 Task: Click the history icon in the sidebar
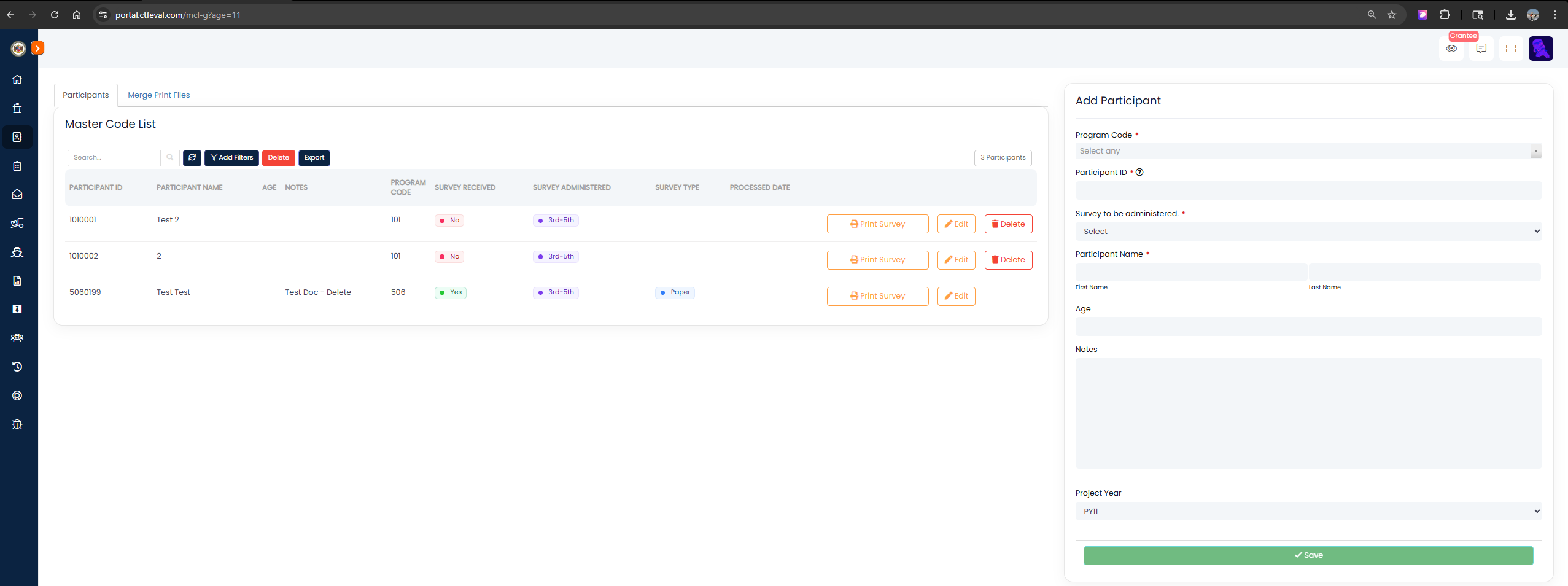17,367
